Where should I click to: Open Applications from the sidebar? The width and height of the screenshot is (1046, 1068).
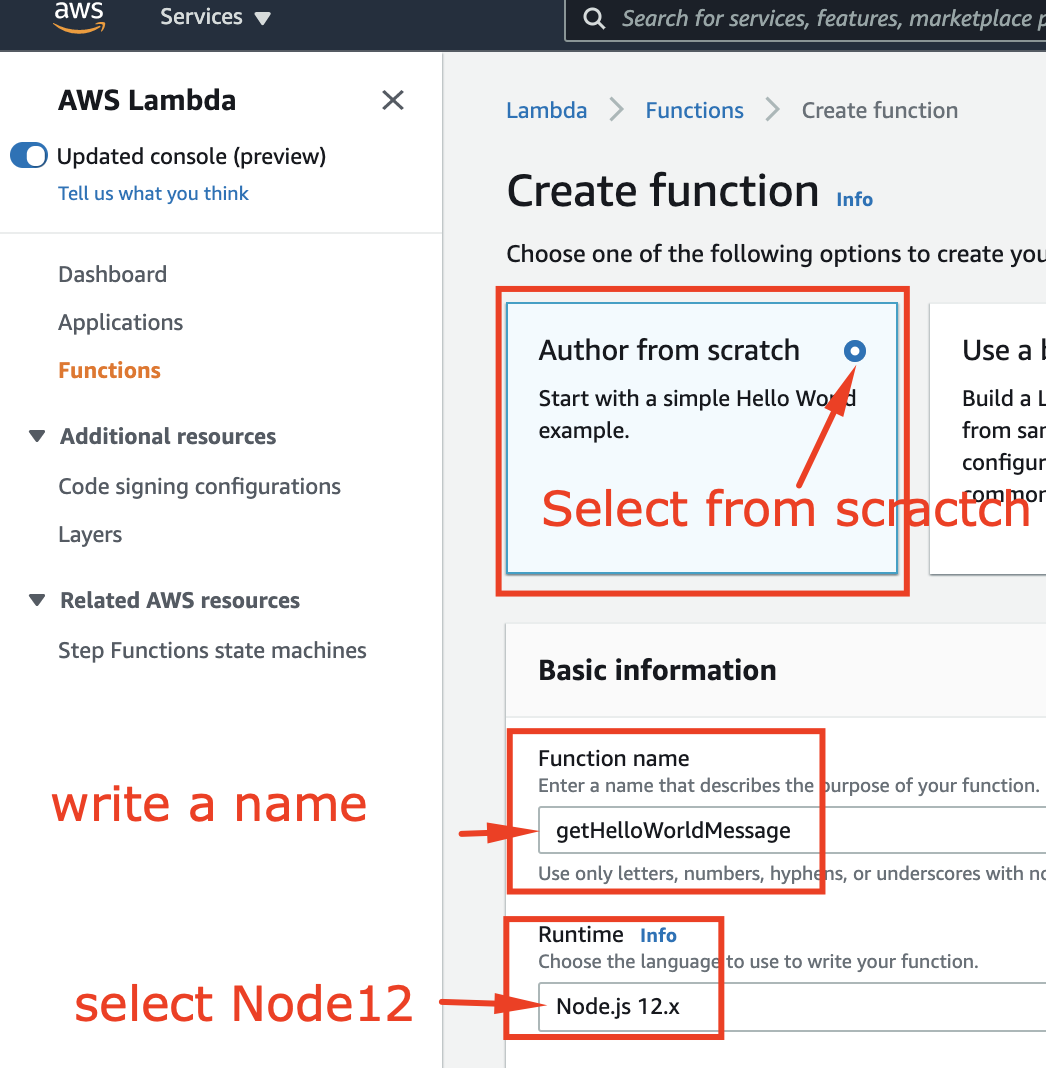pos(120,322)
